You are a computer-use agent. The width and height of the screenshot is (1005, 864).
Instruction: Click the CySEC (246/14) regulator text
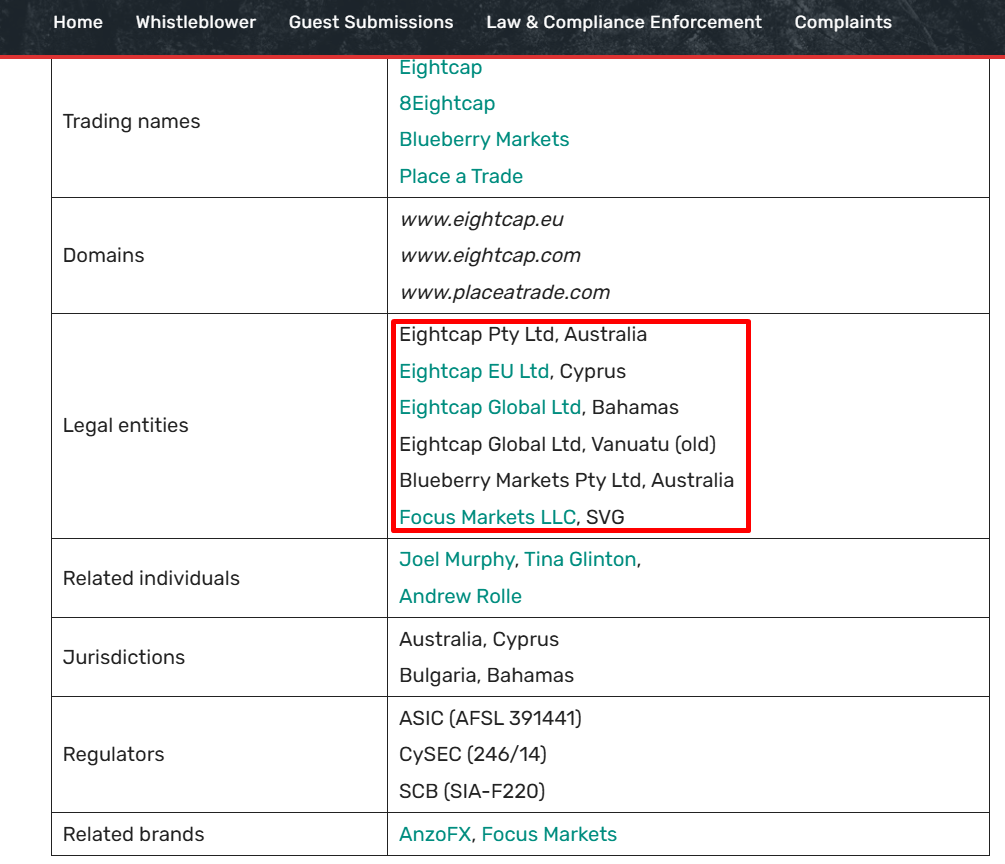pyautogui.click(x=473, y=755)
